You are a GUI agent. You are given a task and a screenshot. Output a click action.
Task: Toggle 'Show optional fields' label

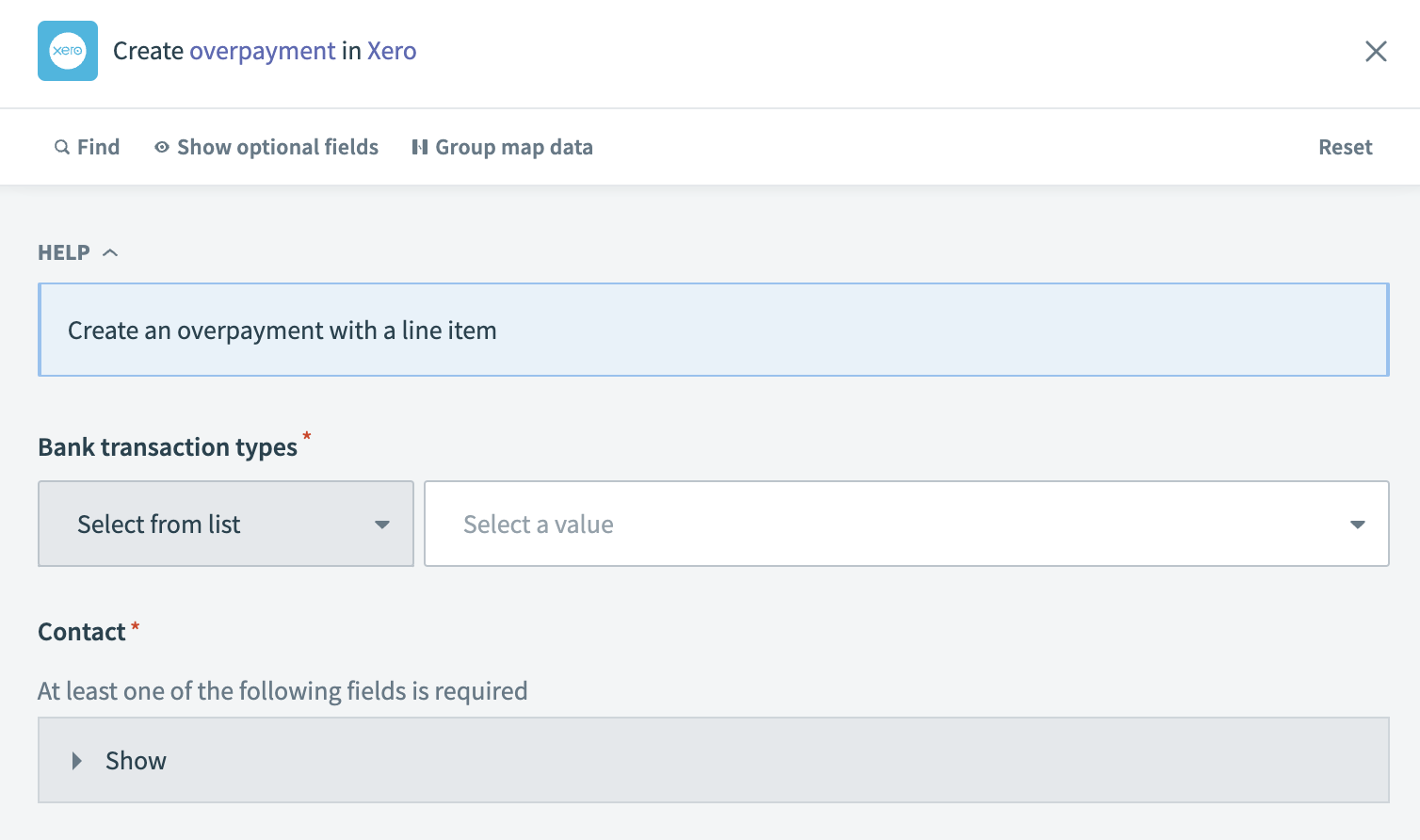[x=278, y=147]
